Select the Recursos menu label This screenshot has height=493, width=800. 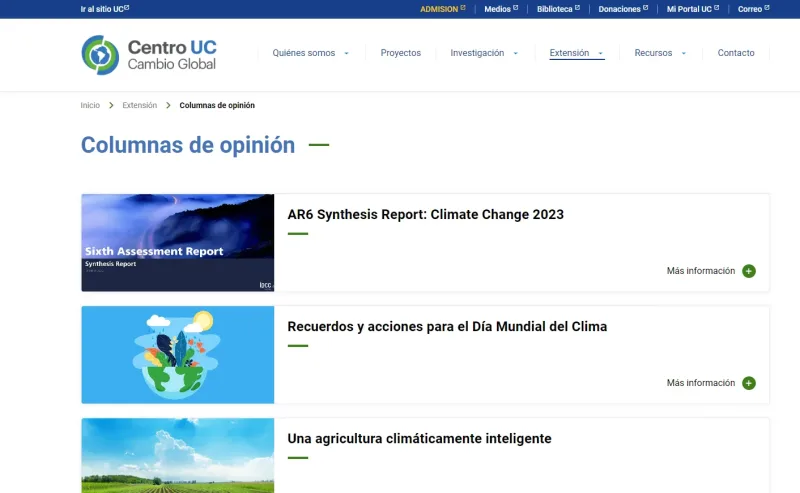click(x=653, y=53)
